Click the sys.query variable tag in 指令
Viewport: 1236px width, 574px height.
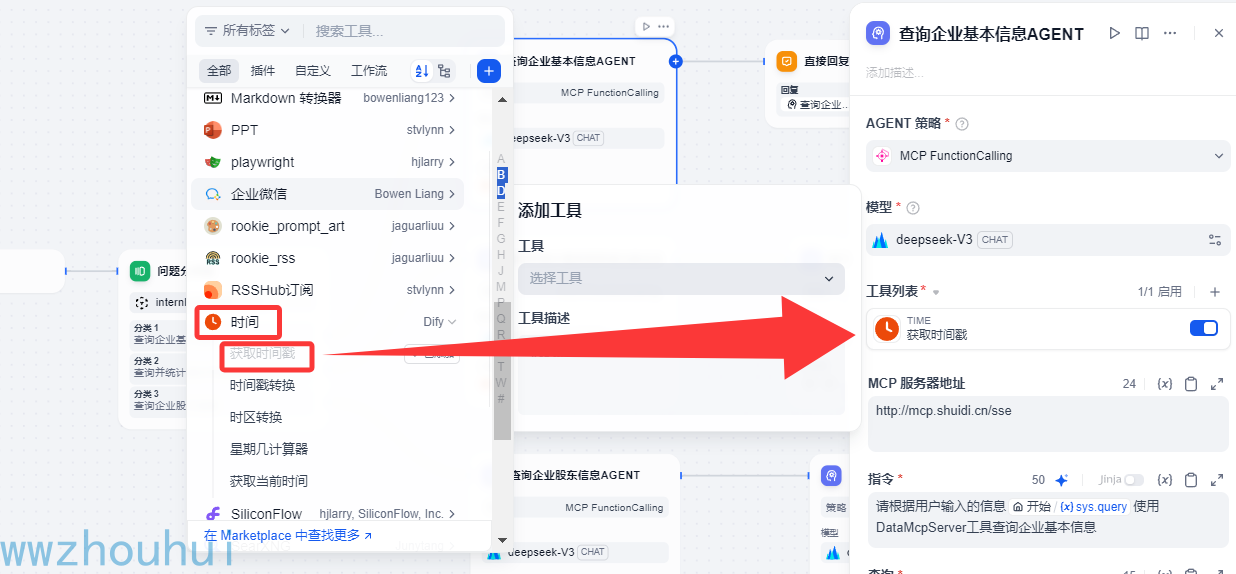click(x=1093, y=507)
